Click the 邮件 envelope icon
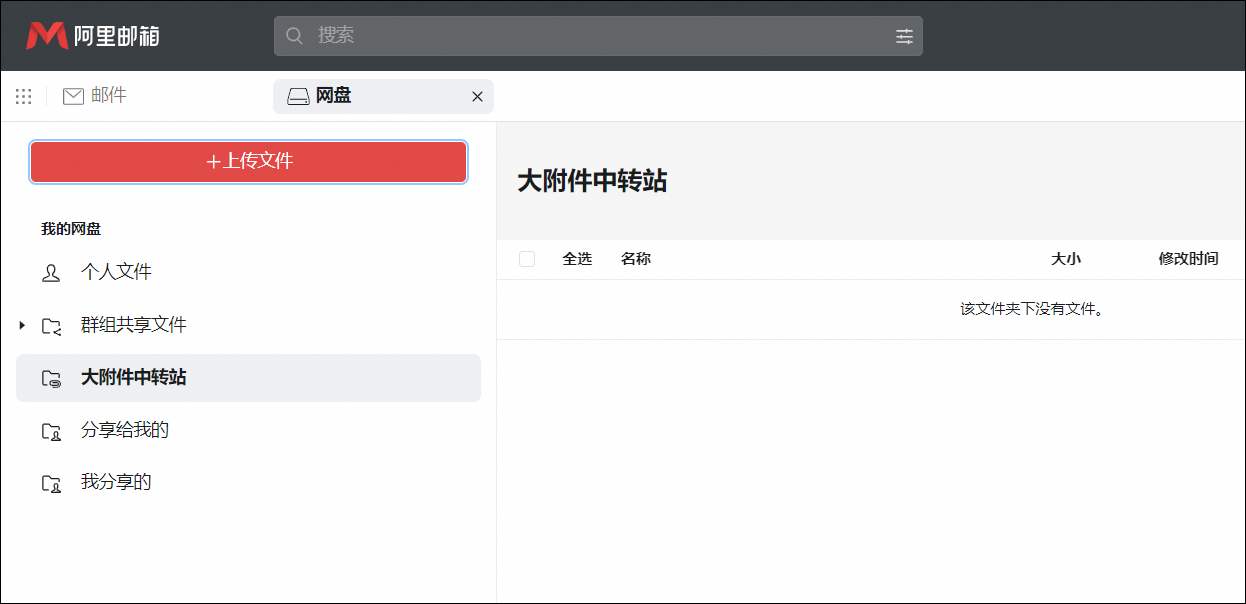Viewport: 1246px width, 604px height. [73, 96]
